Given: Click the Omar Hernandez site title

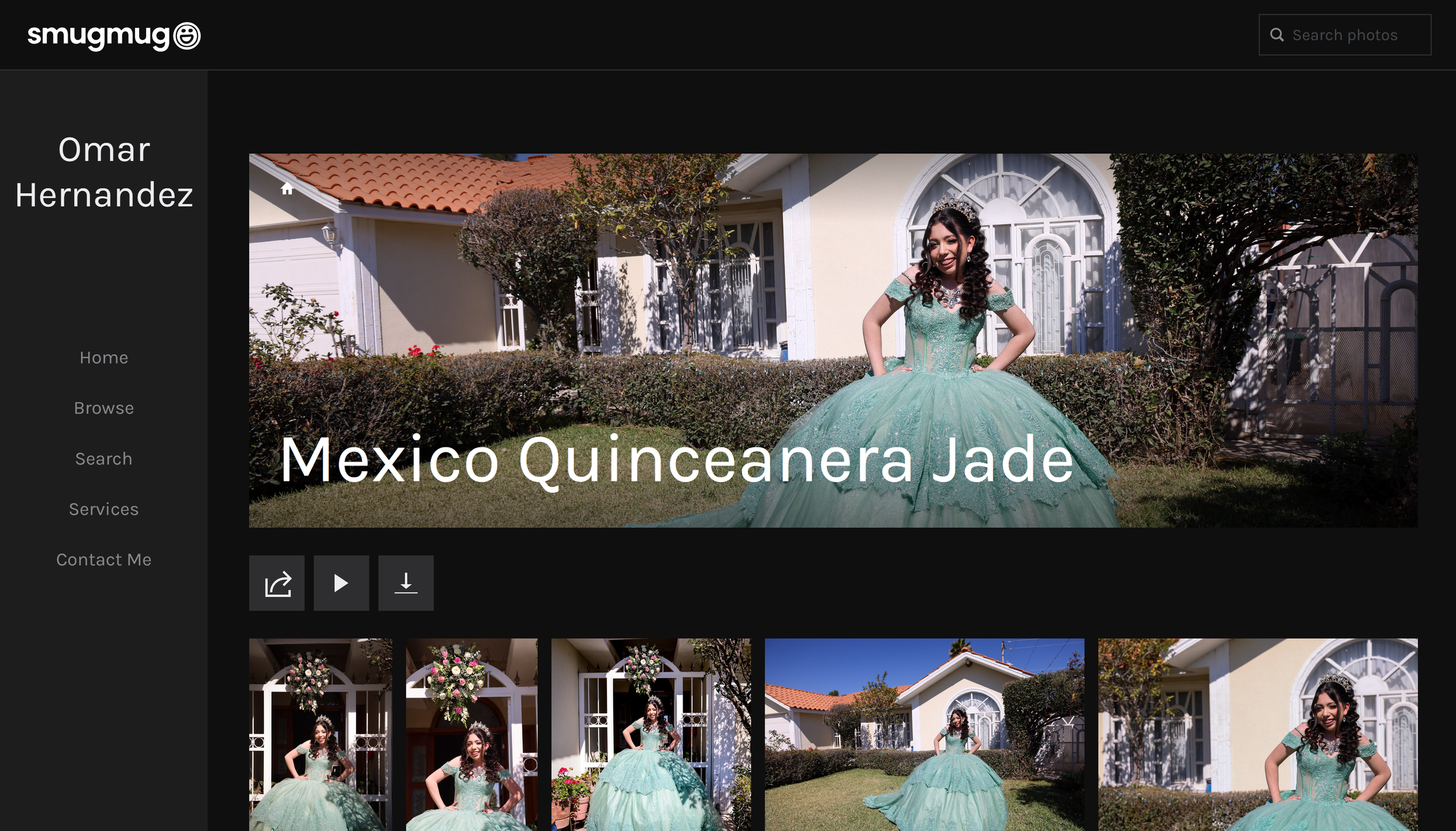Looking at the screenshot, I should (104, 172).
